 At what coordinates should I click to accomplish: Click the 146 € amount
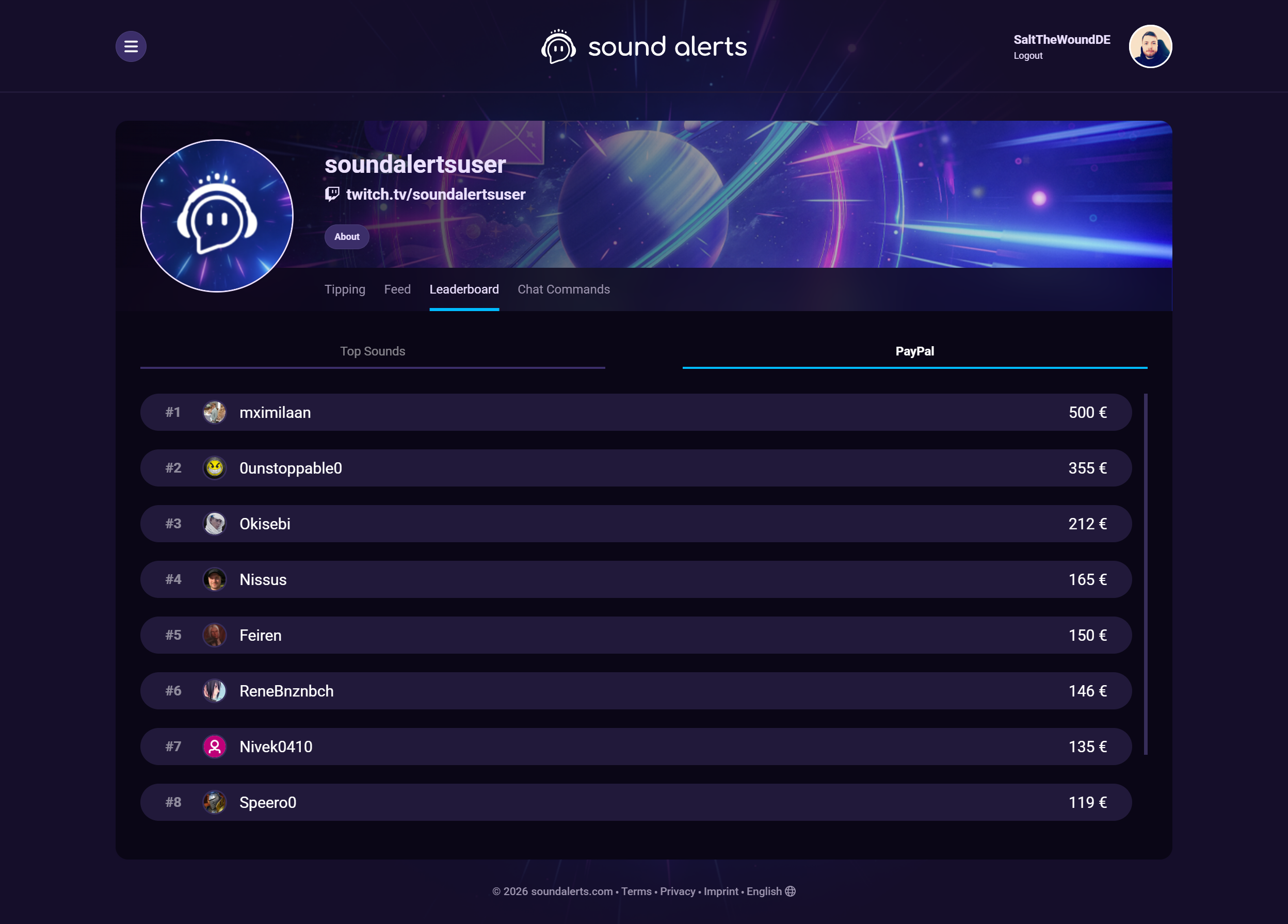point(1087,691)
